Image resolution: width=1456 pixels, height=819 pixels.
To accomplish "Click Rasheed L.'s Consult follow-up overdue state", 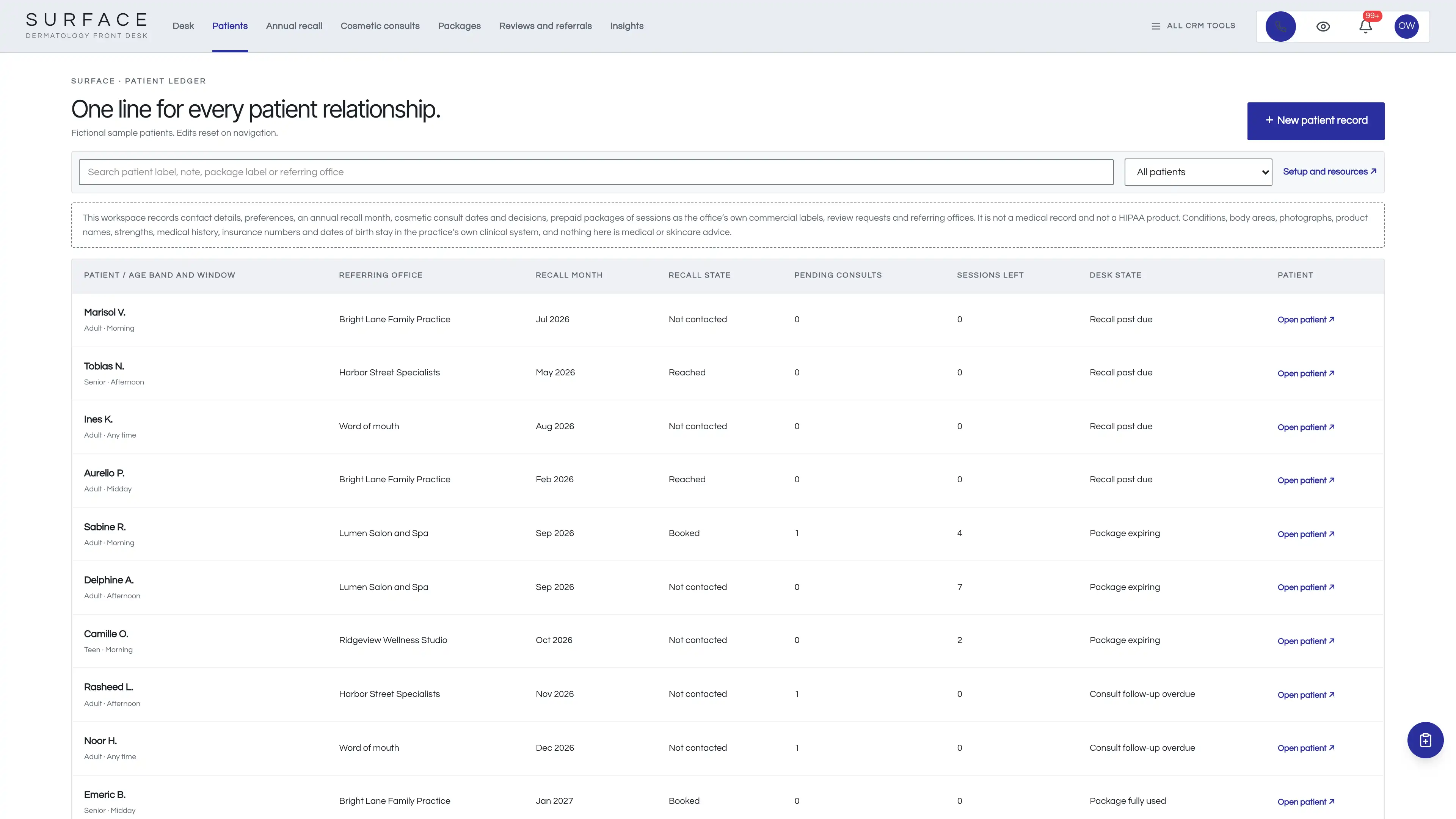I will pos(1142,693).
